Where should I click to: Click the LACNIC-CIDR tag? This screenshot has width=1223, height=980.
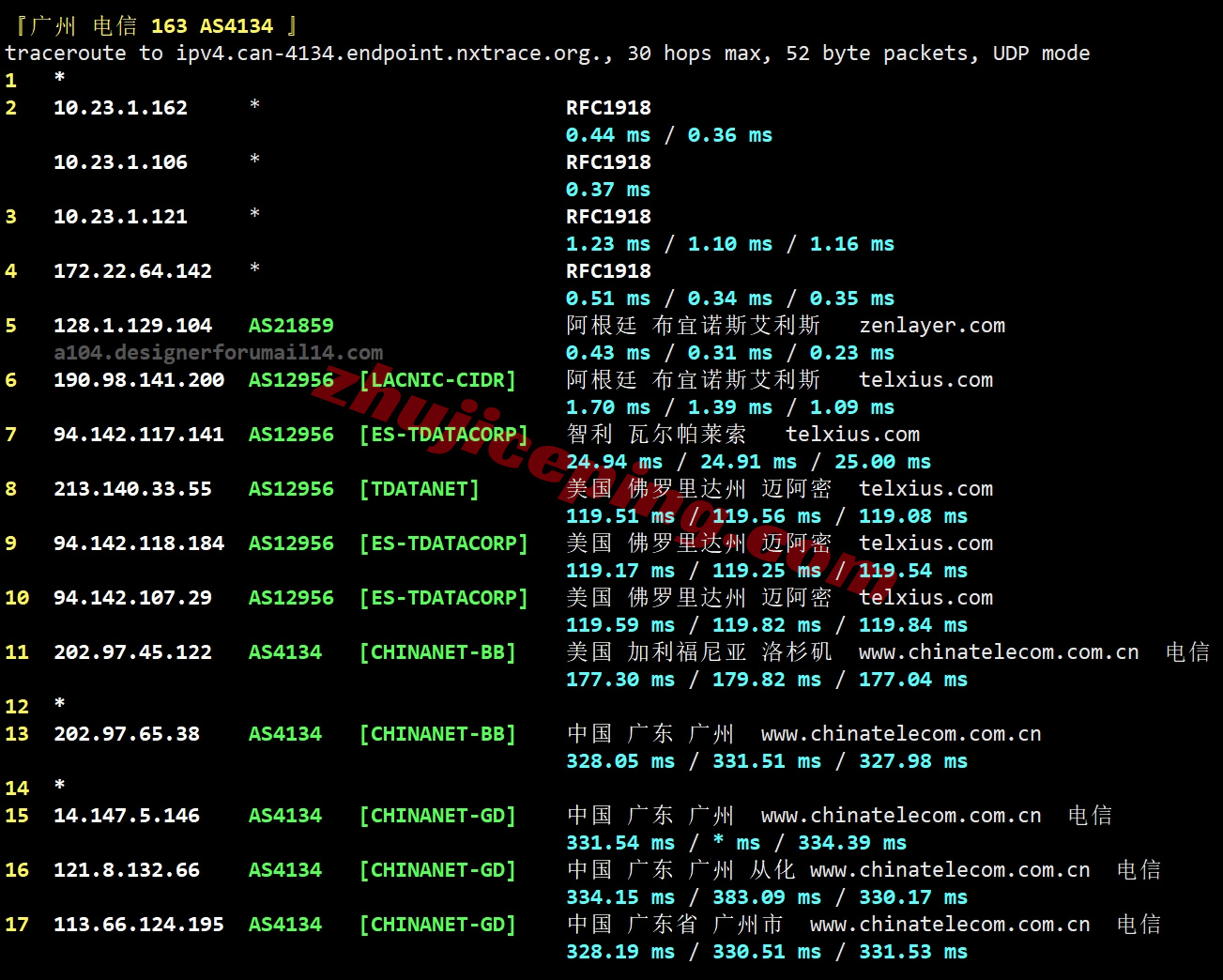pyautogui.click(x=437, y=380)
